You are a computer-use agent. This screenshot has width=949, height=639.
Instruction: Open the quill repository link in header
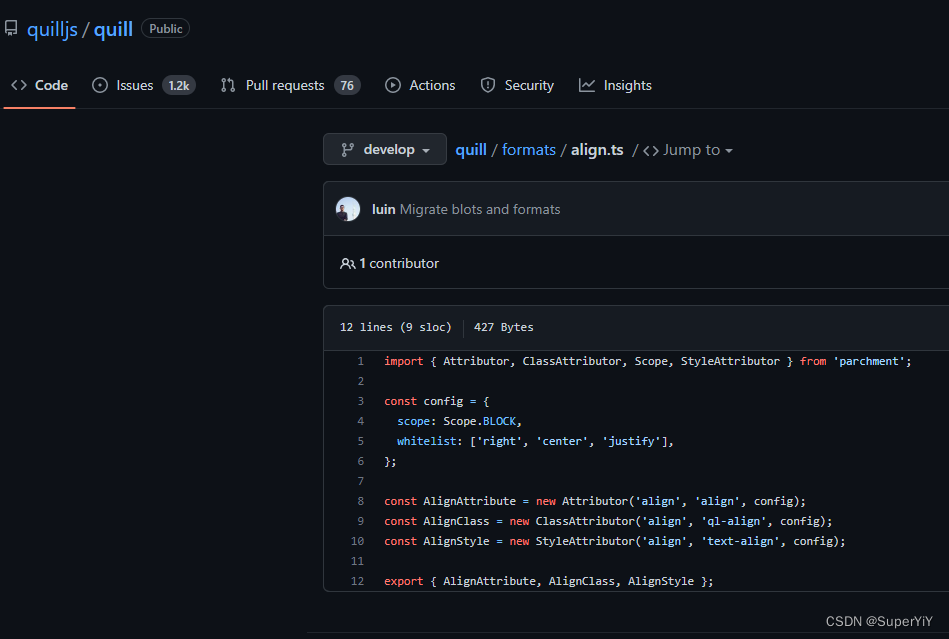[113, 29]
